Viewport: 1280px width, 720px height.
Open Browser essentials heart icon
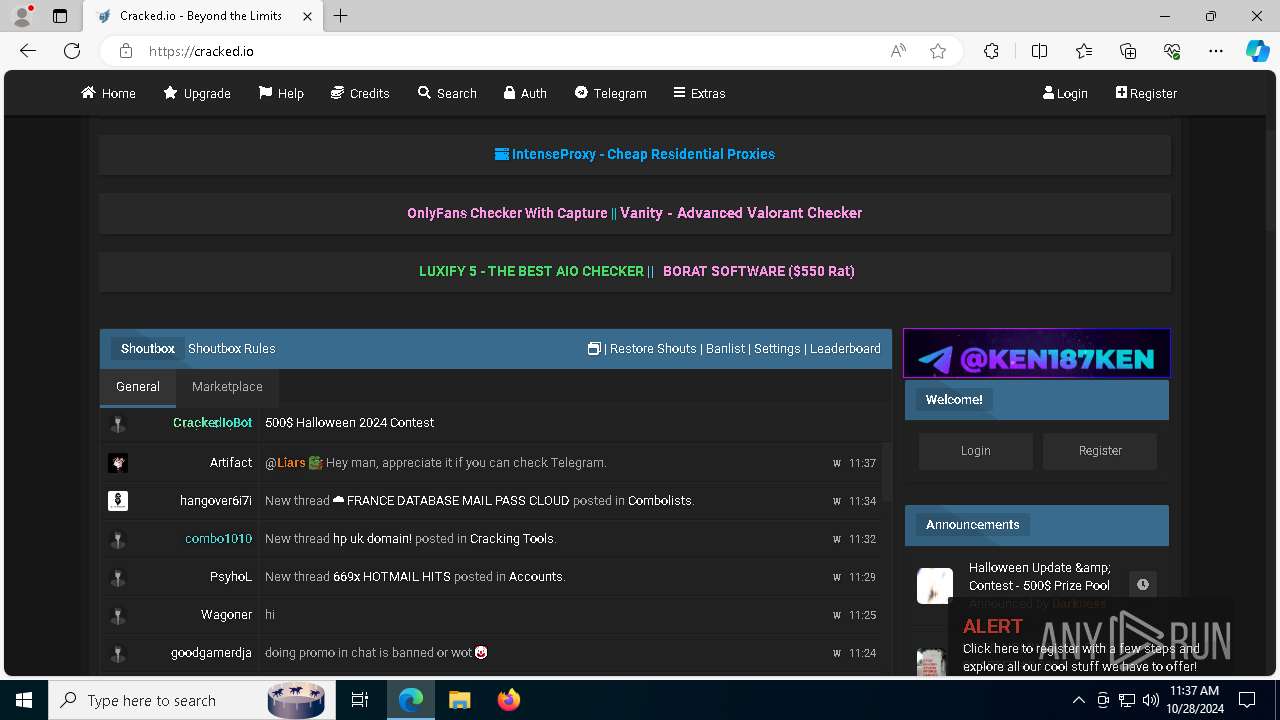click(x=1172, y=51)
